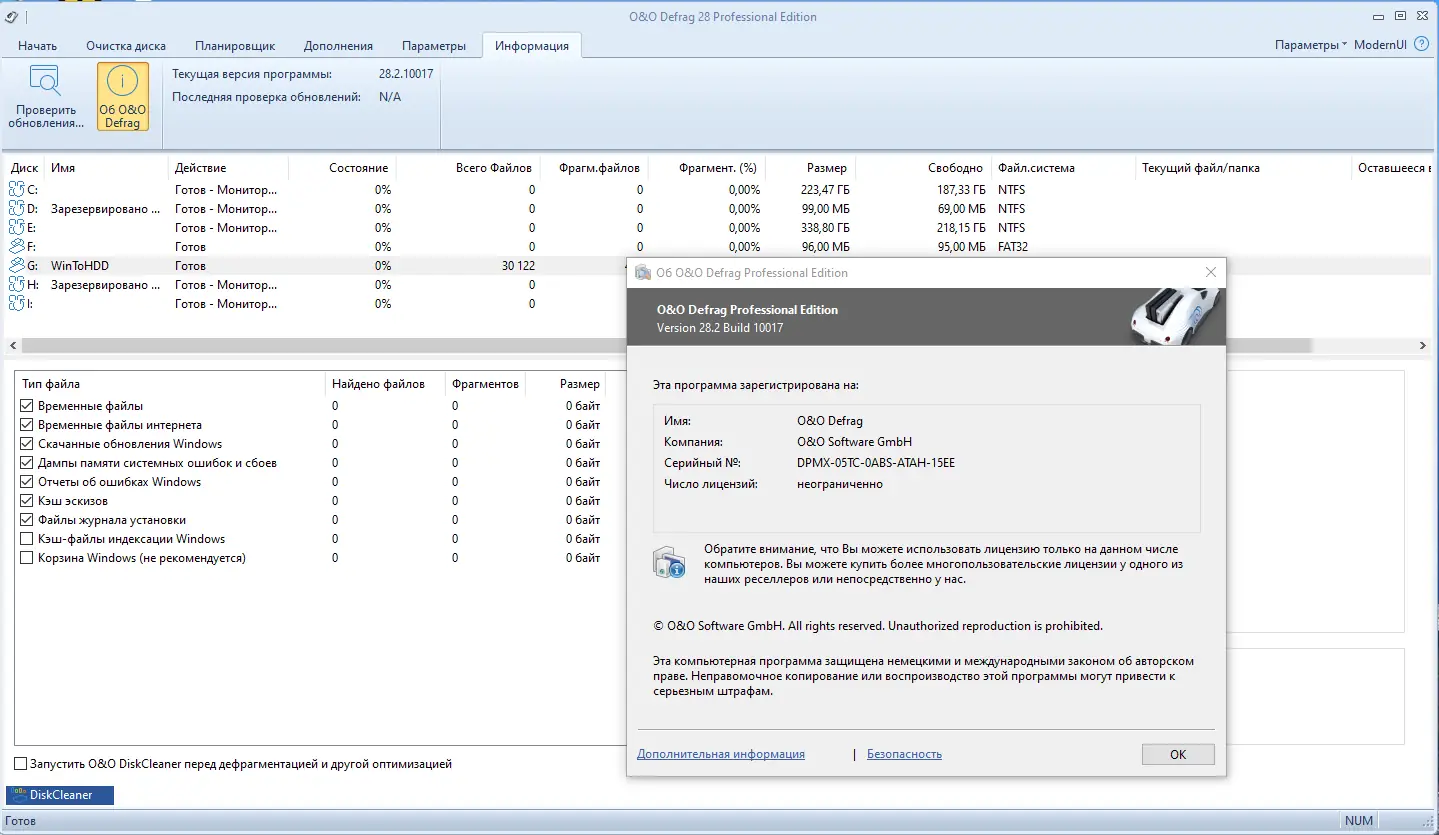Click the About O&O Defrag info icon

click(122, 82)
